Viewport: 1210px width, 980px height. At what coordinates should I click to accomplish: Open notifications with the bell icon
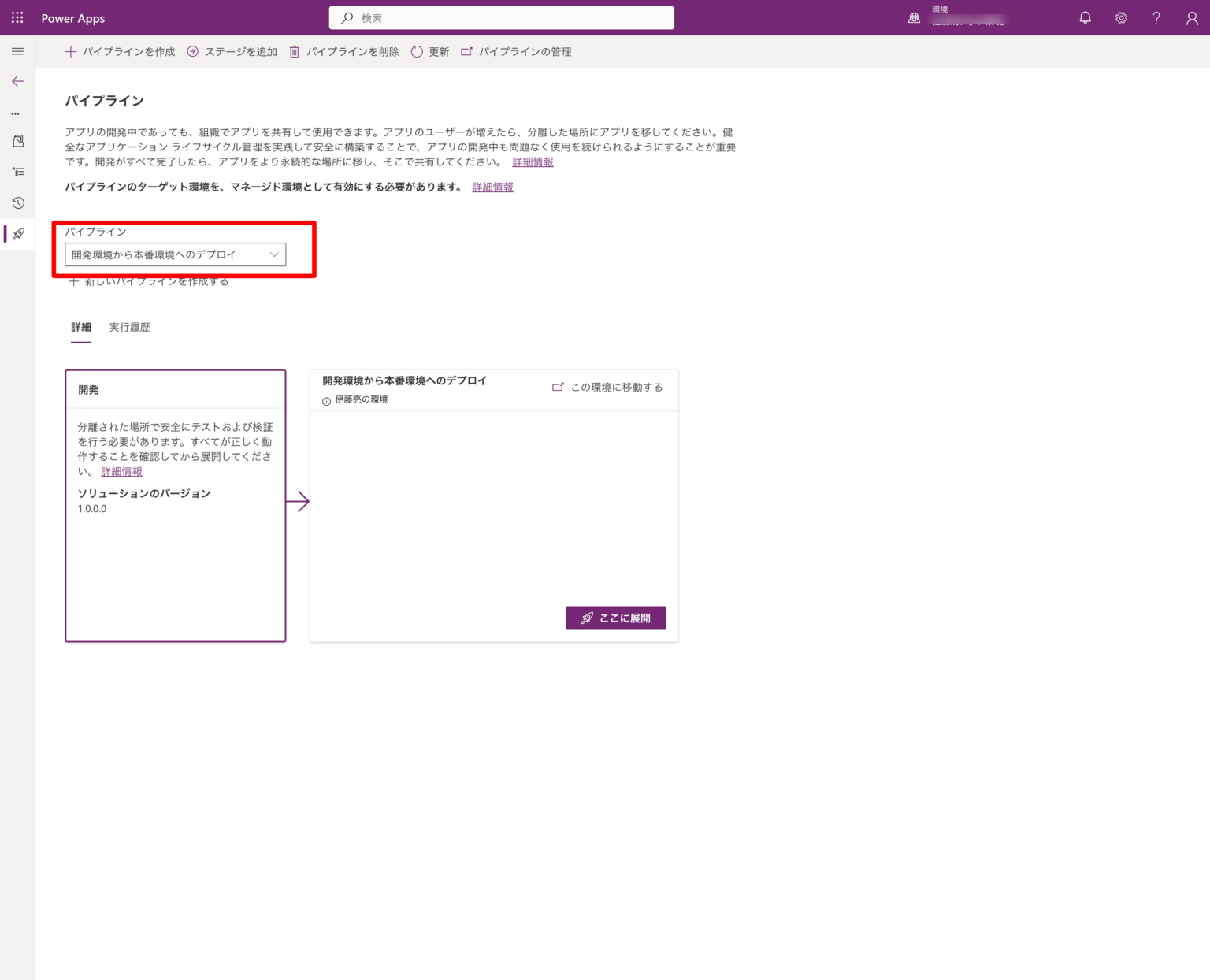click(1085, 17)
